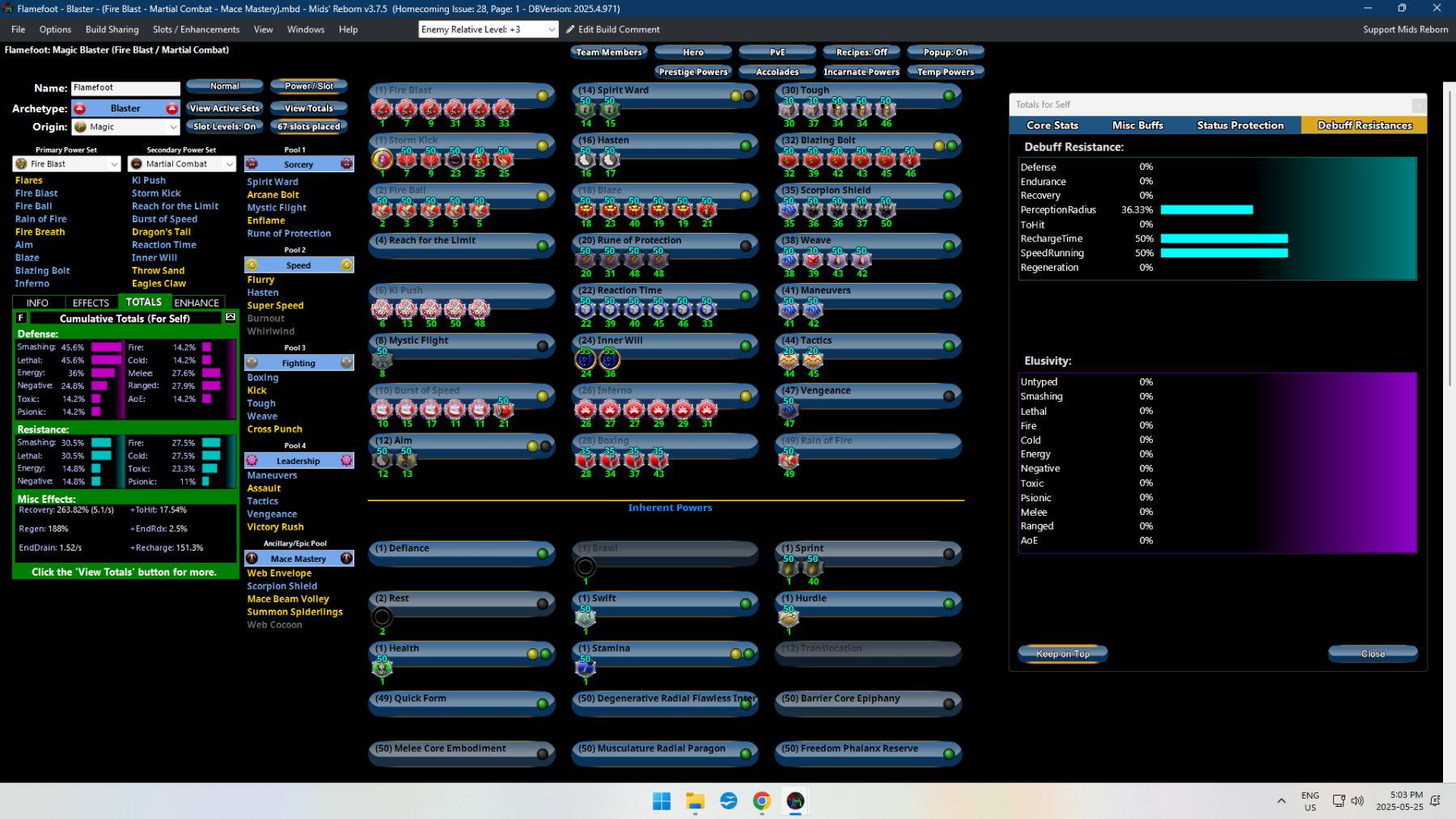Viewport: 1456px width, 819px height.
Task: Click the Keep on Top button
Action: point(1062,653)
